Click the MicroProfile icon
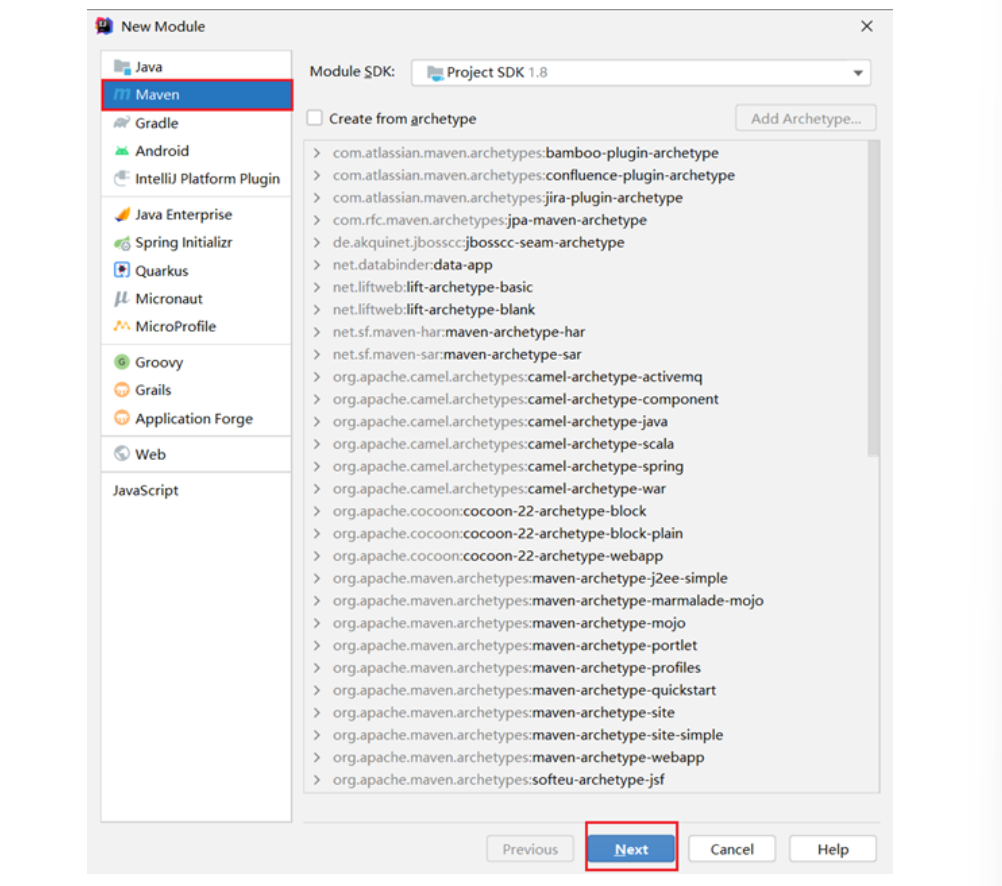The width and height of the screenshot is (1002, 886). (x=121, y=326)
